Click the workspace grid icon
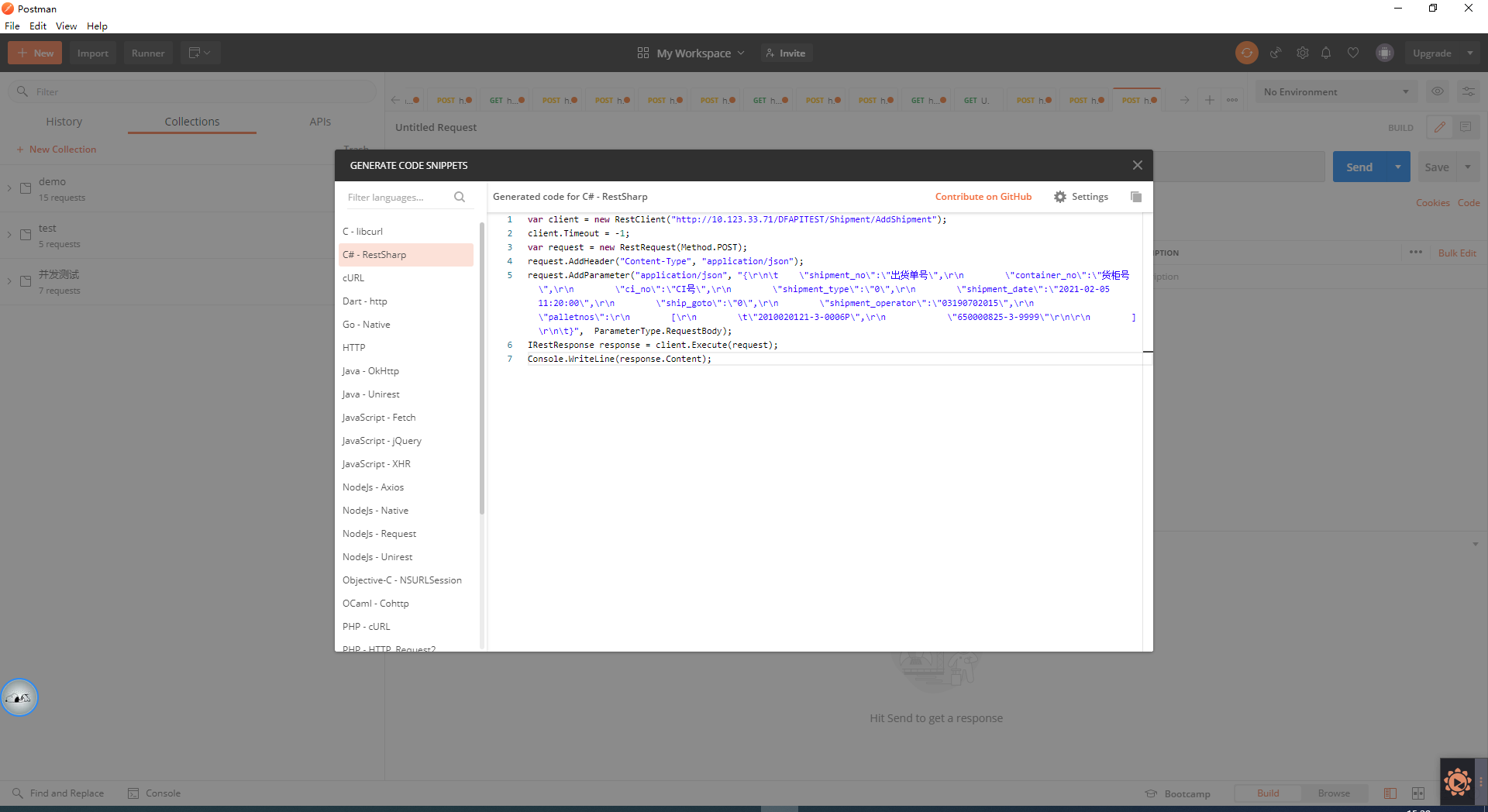1488x812 pixels. coord(643,53)
